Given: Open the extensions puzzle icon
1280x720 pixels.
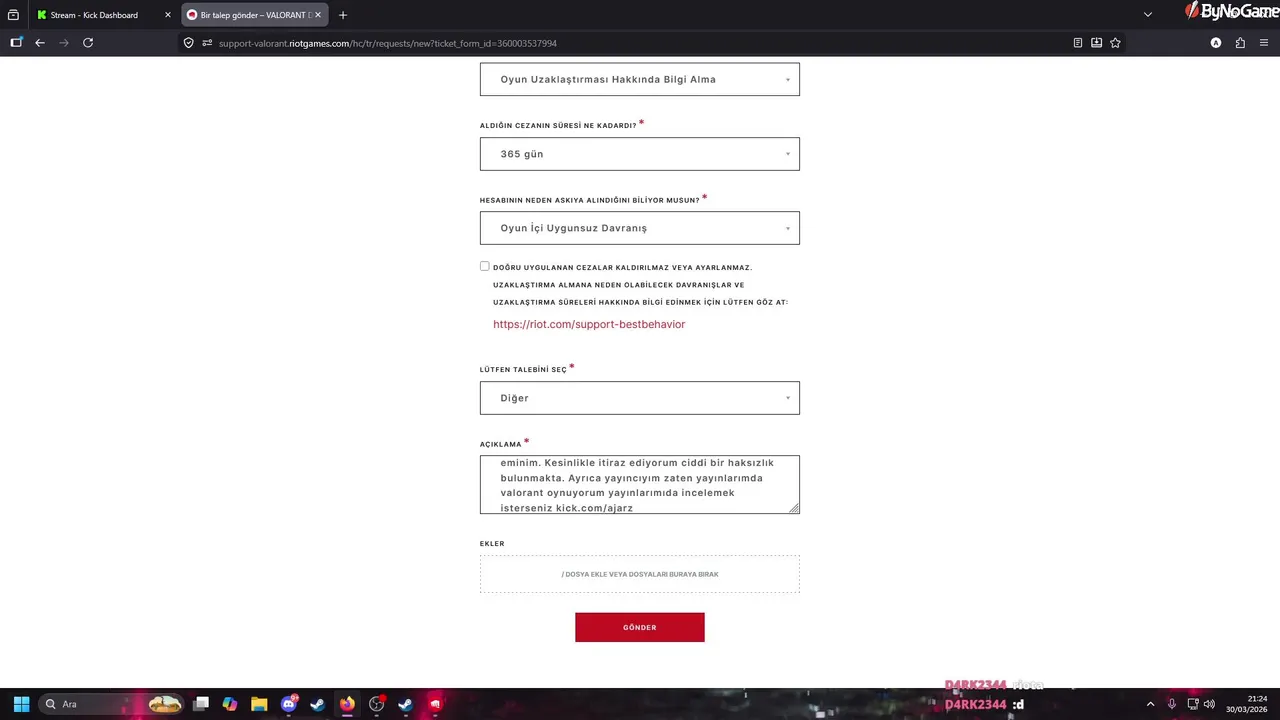Looking at the screenshot, I should pyautogui.click(x=1240, y=43).
